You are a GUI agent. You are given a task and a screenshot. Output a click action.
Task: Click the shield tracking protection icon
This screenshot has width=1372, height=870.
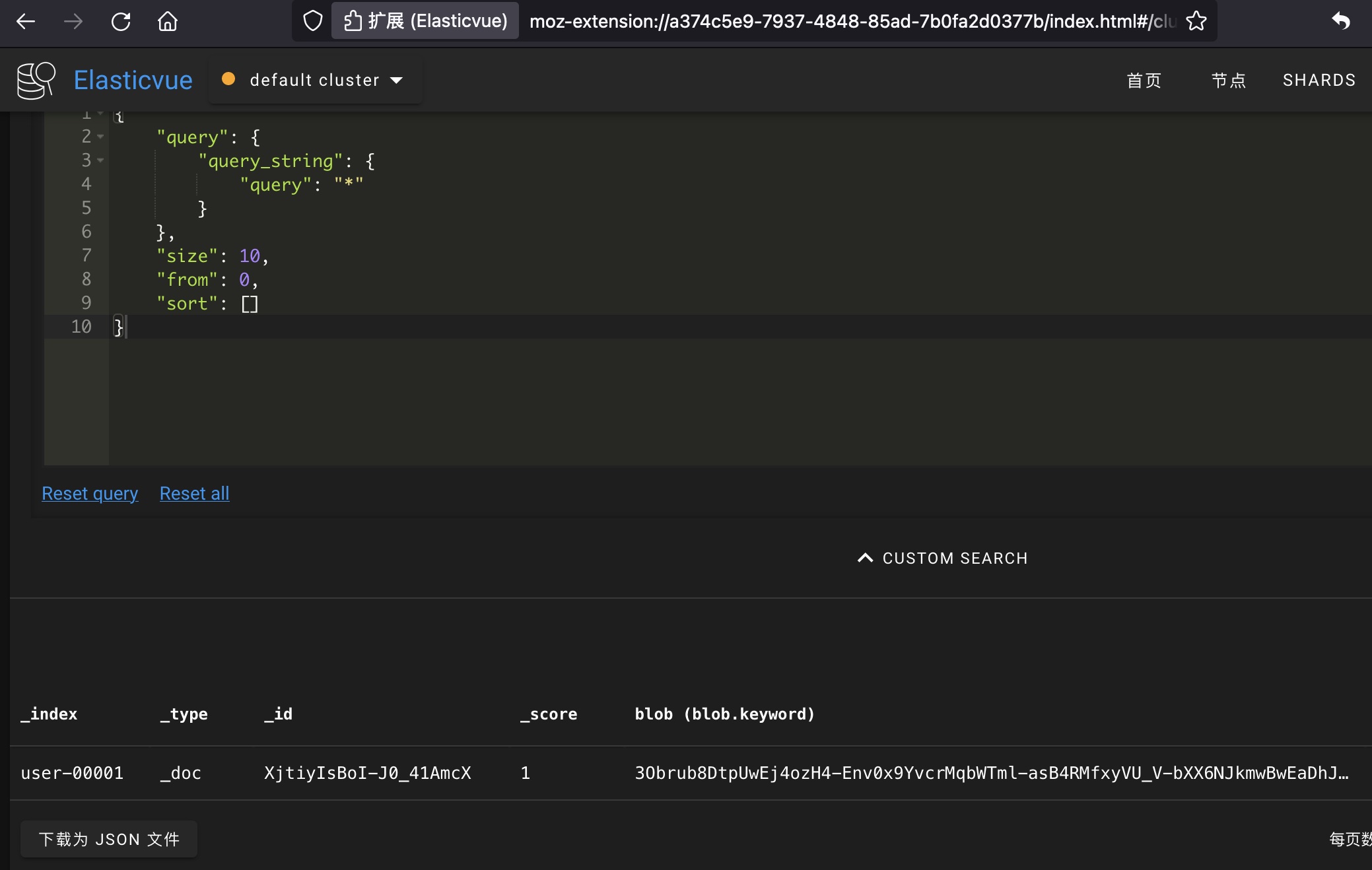click(x=312, y=21)
